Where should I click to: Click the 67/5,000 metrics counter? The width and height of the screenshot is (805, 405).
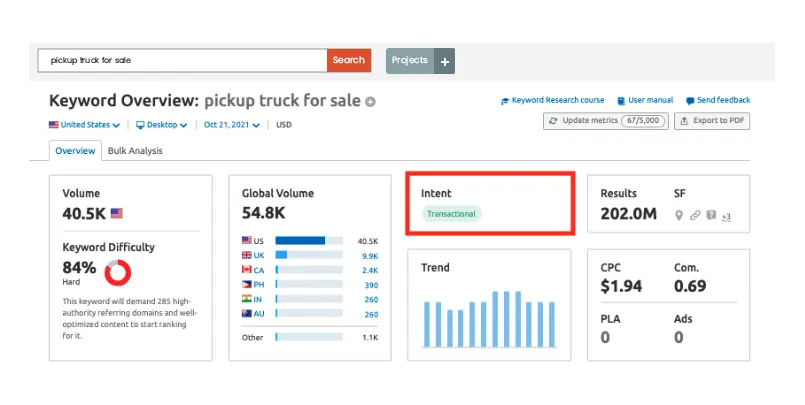[x=643, y=121]
